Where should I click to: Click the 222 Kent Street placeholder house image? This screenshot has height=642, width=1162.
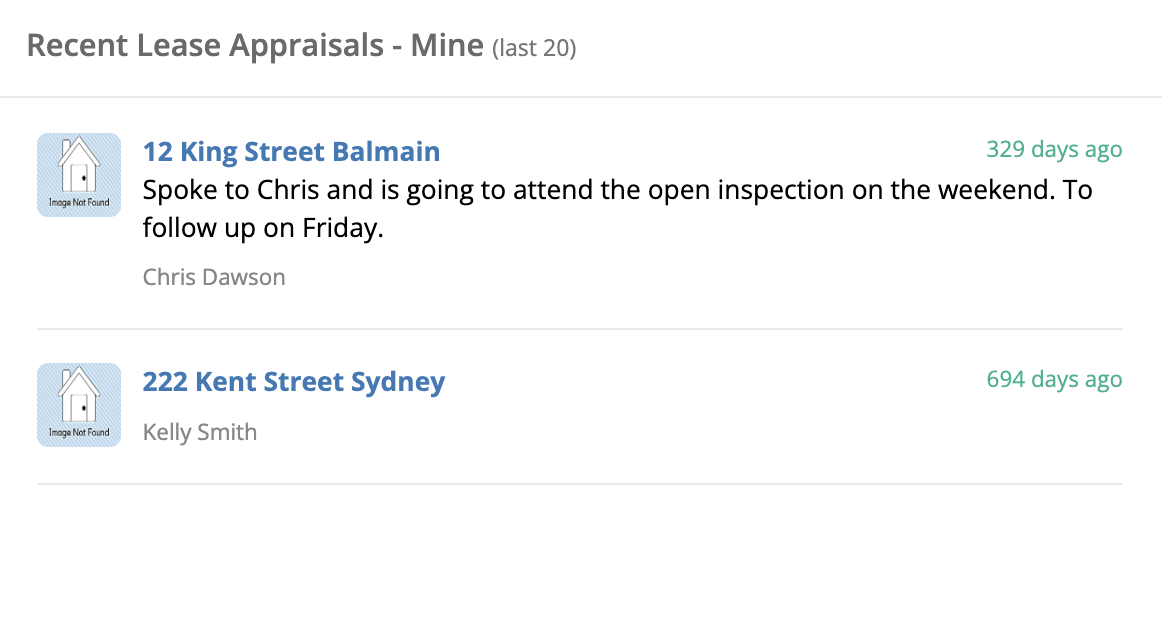(x=79, y=405)
